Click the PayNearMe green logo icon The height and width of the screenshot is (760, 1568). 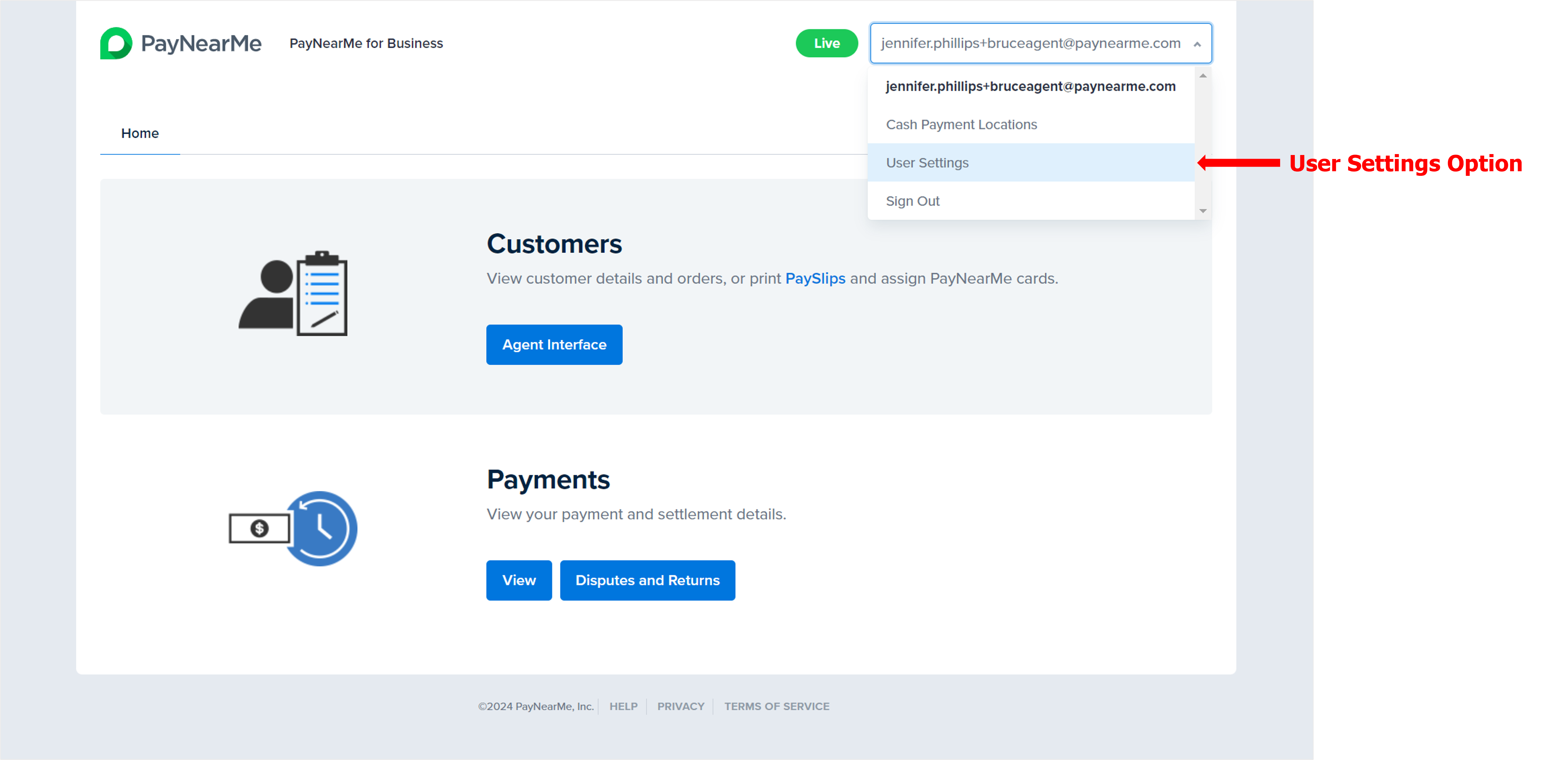tap(116, 43)
